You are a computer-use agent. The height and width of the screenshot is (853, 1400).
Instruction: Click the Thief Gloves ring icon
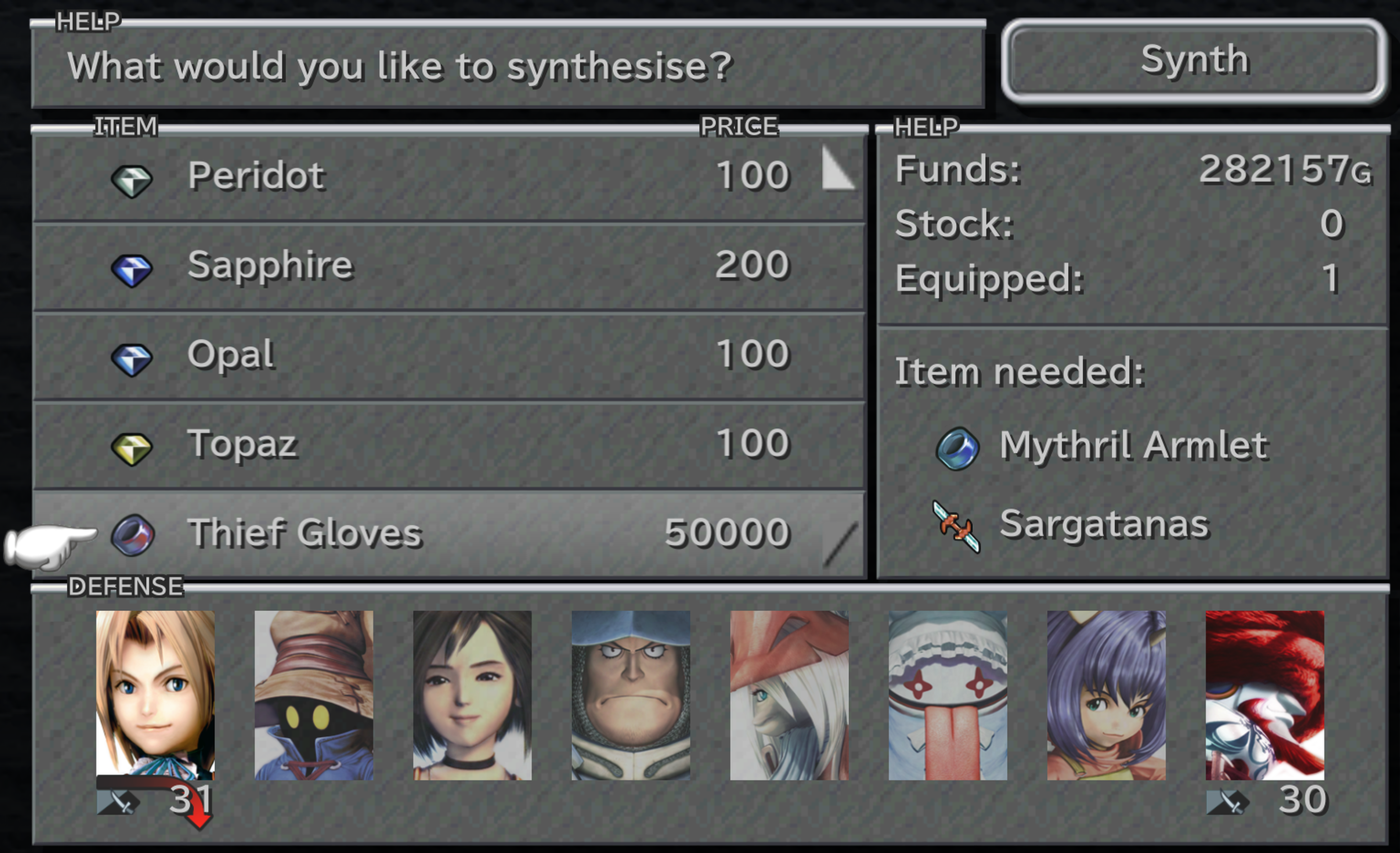133,535
